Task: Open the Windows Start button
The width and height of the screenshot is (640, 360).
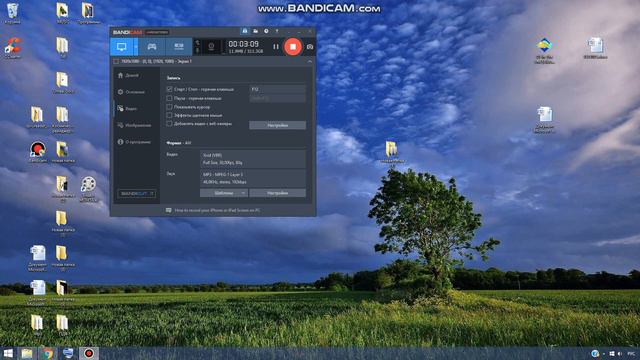Action: pyautogui.click(x=8, y=353)
